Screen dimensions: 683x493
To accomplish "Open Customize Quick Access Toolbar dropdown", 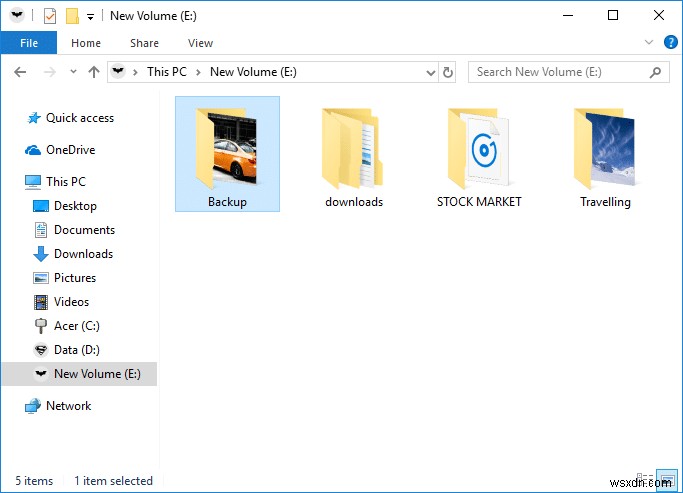I will (x=90, y=17).
